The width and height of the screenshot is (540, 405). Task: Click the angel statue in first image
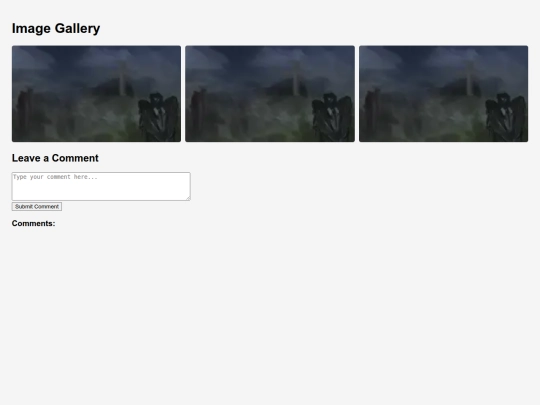pyautogui.click(x=159, y=117)
